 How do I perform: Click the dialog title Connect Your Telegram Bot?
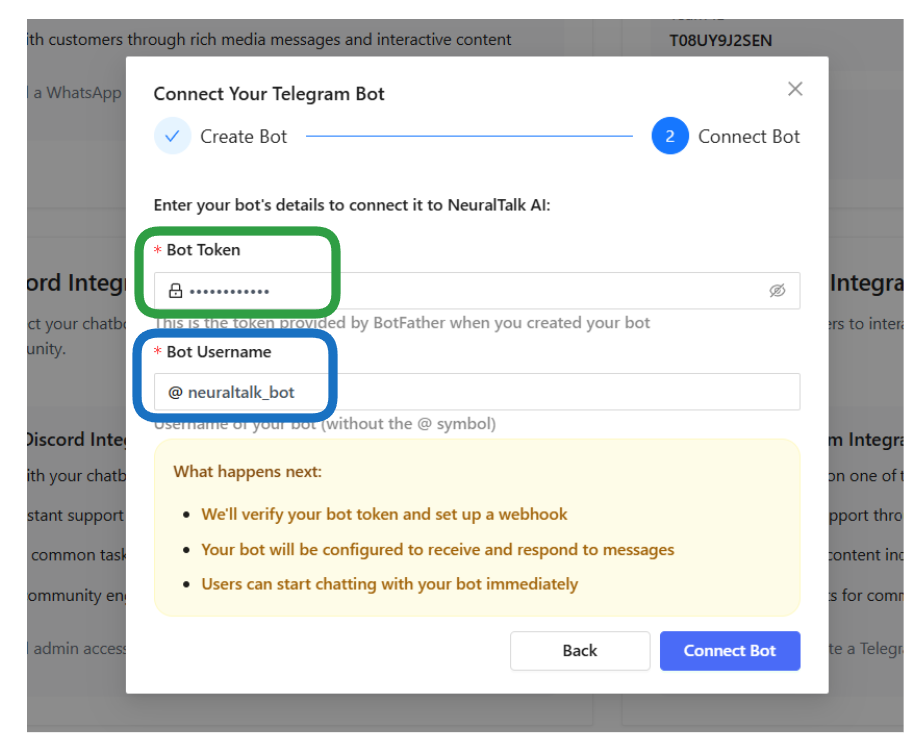point(268,93)
